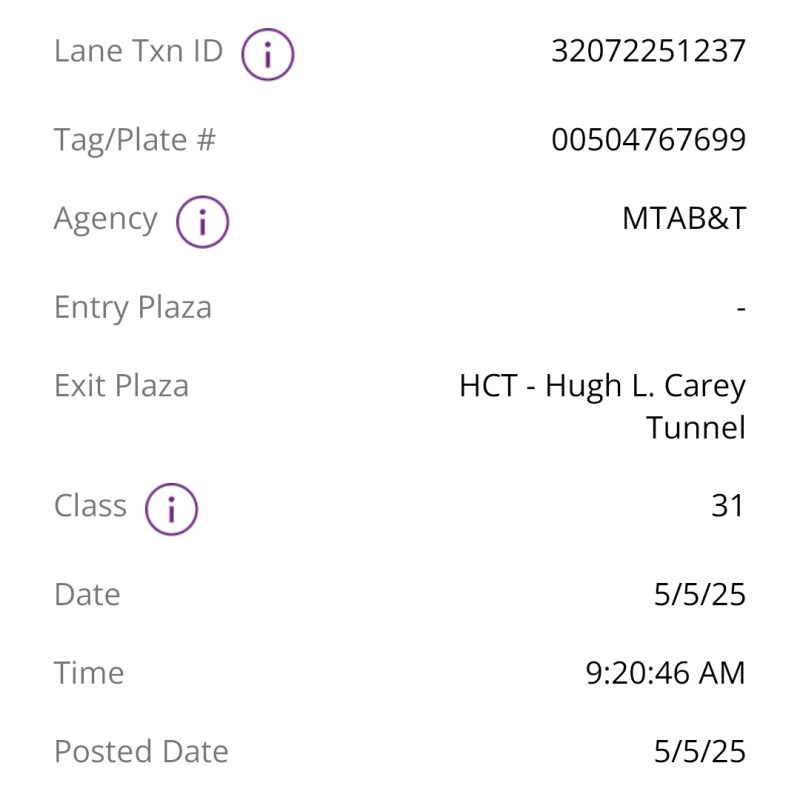Click the Class value 31
Image resolution: width=800 pixels, height=800 pixels.
728,506
